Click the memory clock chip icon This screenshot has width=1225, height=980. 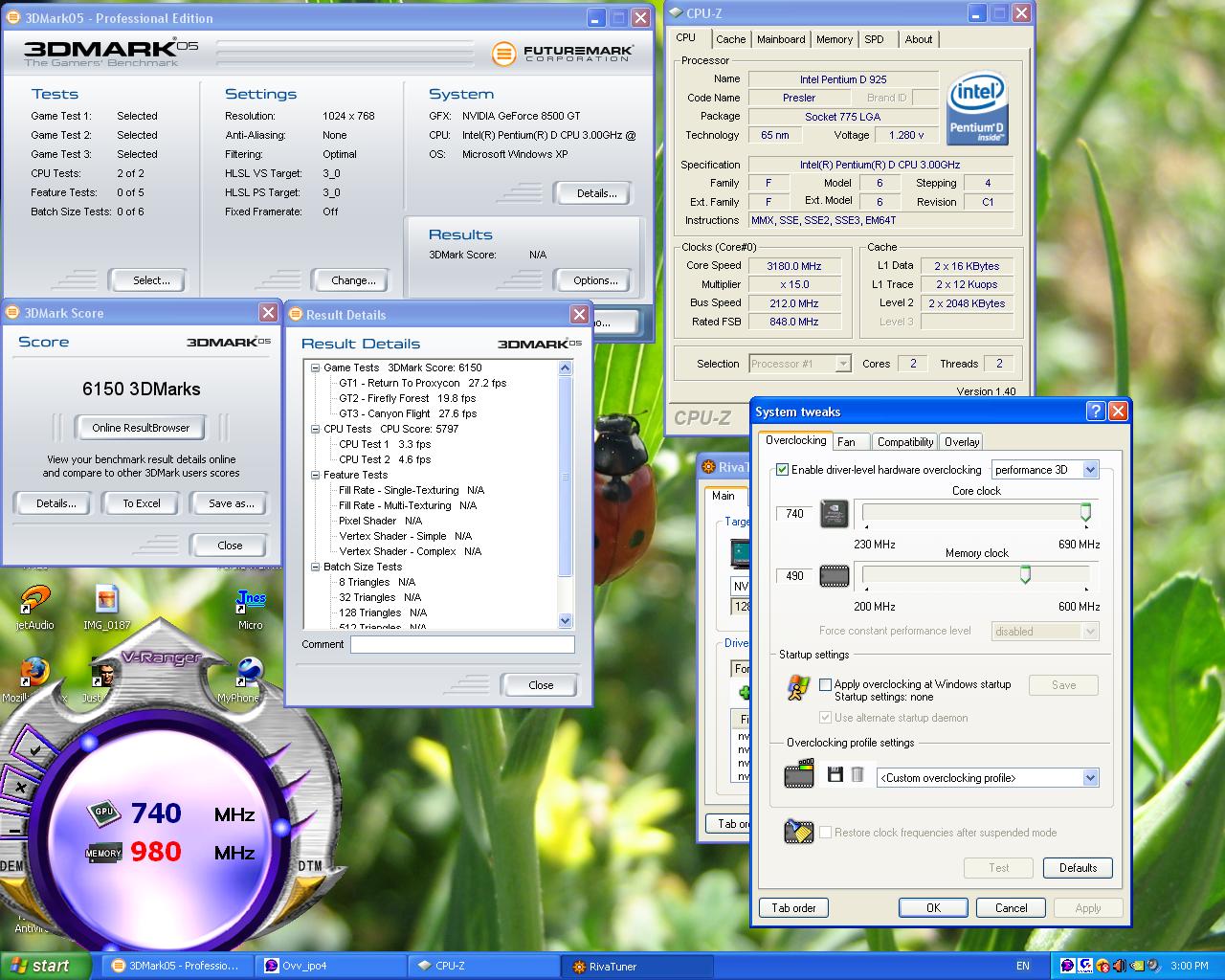[x=835, y=576]
